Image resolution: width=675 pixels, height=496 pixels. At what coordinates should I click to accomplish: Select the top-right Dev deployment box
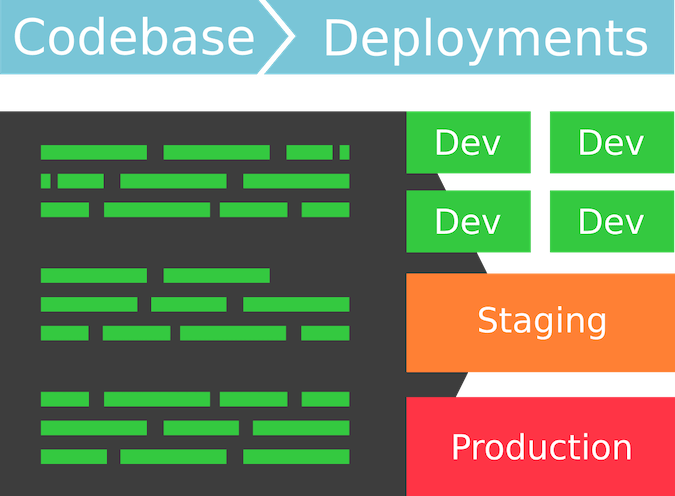(611, 142)
